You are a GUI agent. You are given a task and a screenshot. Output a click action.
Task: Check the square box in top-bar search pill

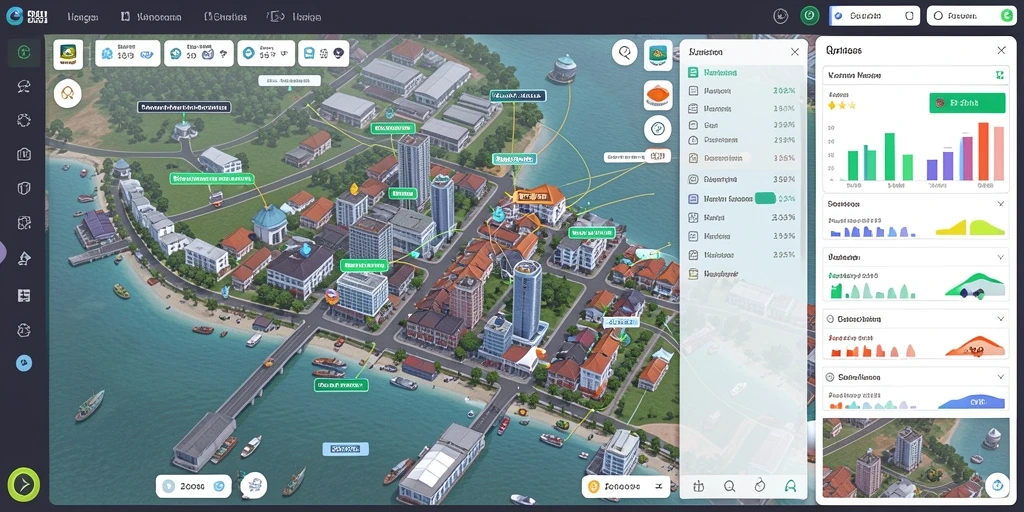910,16
